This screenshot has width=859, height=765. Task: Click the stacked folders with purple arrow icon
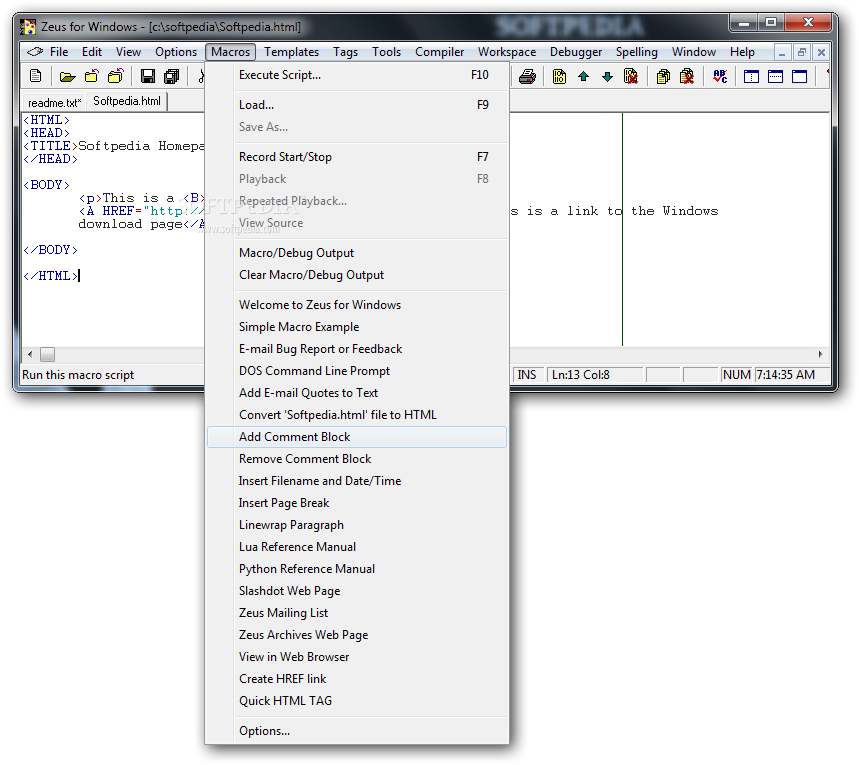click(x=116, y=76)
